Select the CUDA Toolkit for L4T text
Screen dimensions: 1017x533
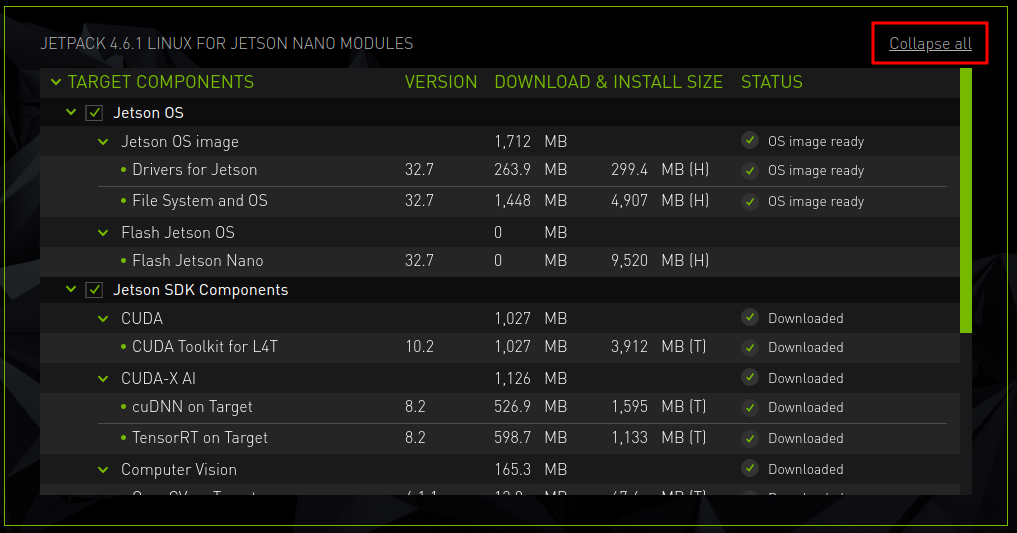point(205,347)
